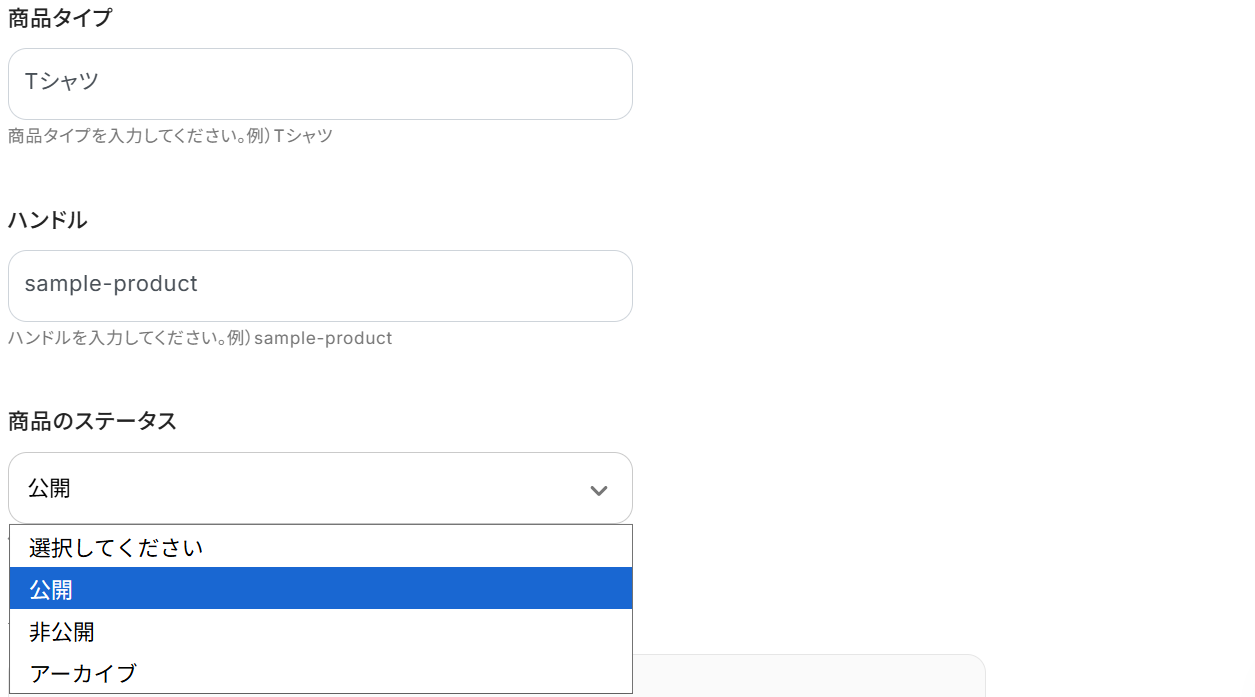Click the chevron arrow in the status dropdown
The image size is (1255, 697).
point(599,490)
